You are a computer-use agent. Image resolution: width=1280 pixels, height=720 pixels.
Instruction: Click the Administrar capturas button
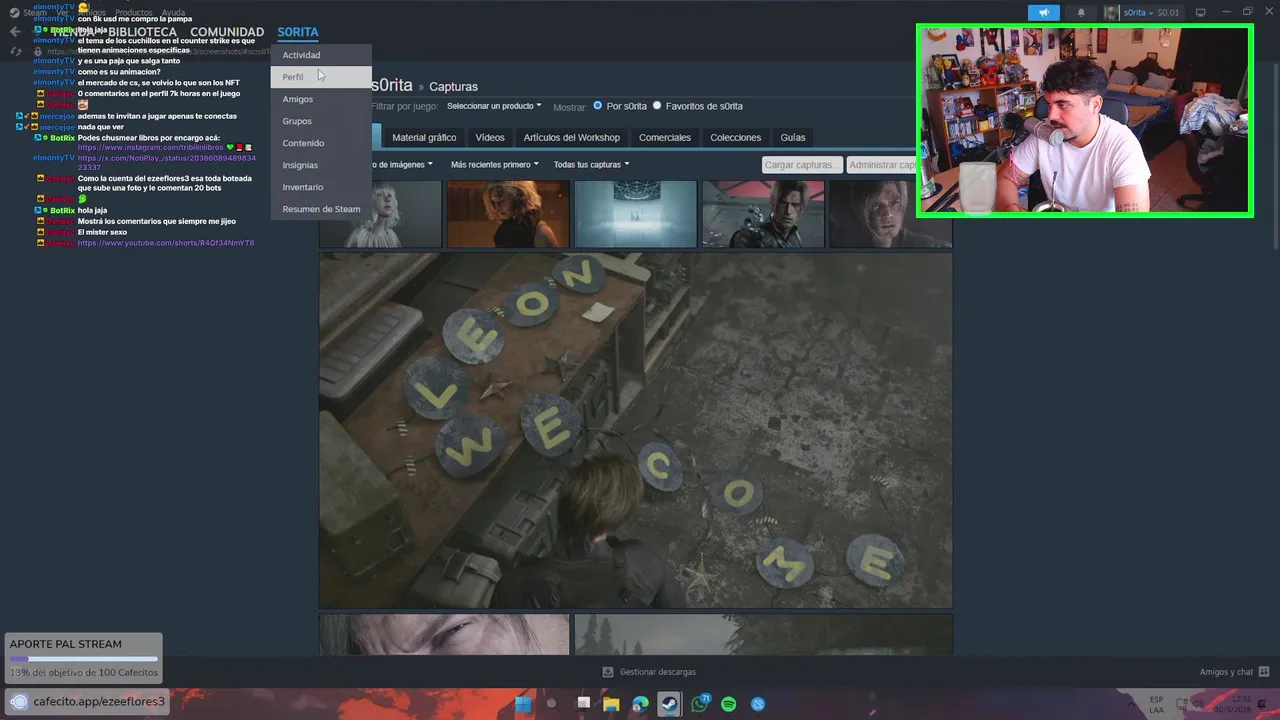click(x=881, y=165)
